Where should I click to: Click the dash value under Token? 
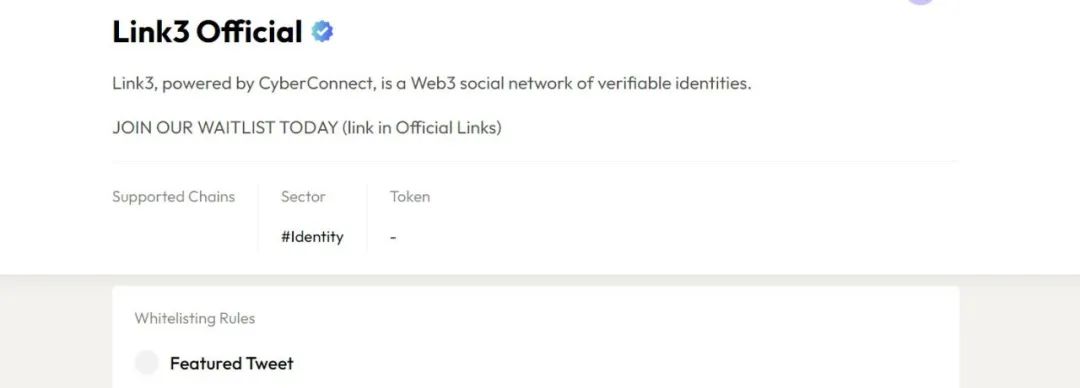point(393,237)
